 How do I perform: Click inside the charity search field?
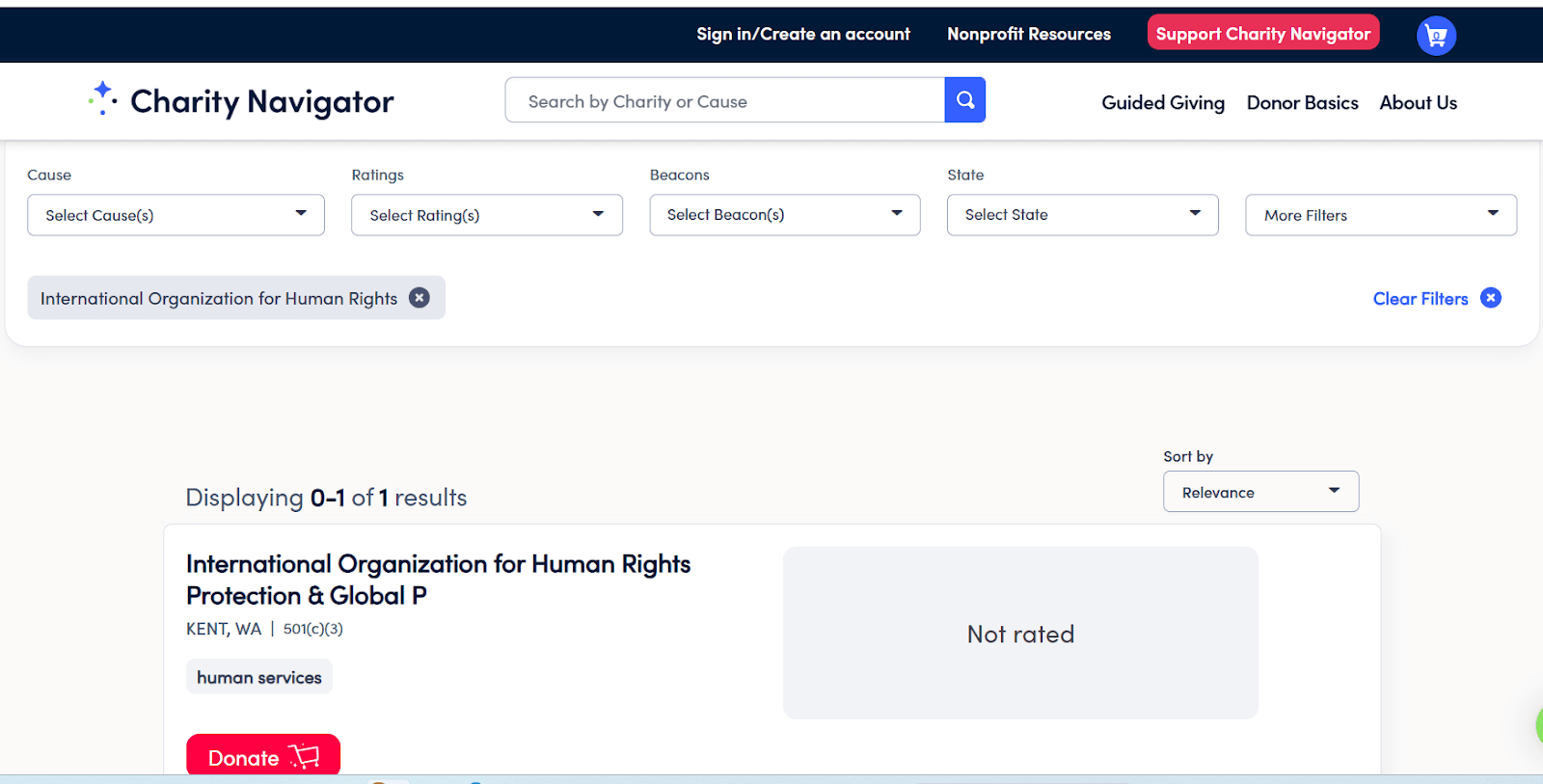pos(723,100)
